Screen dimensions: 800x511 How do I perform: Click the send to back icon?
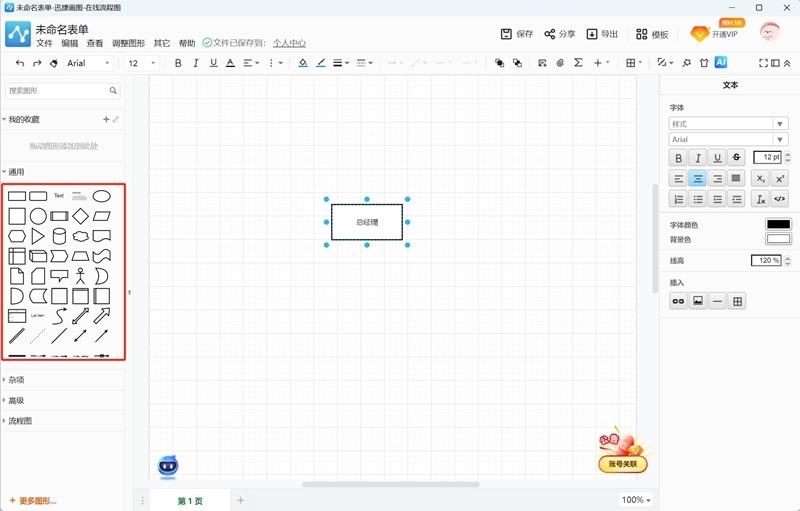click(x=517, y=63)
